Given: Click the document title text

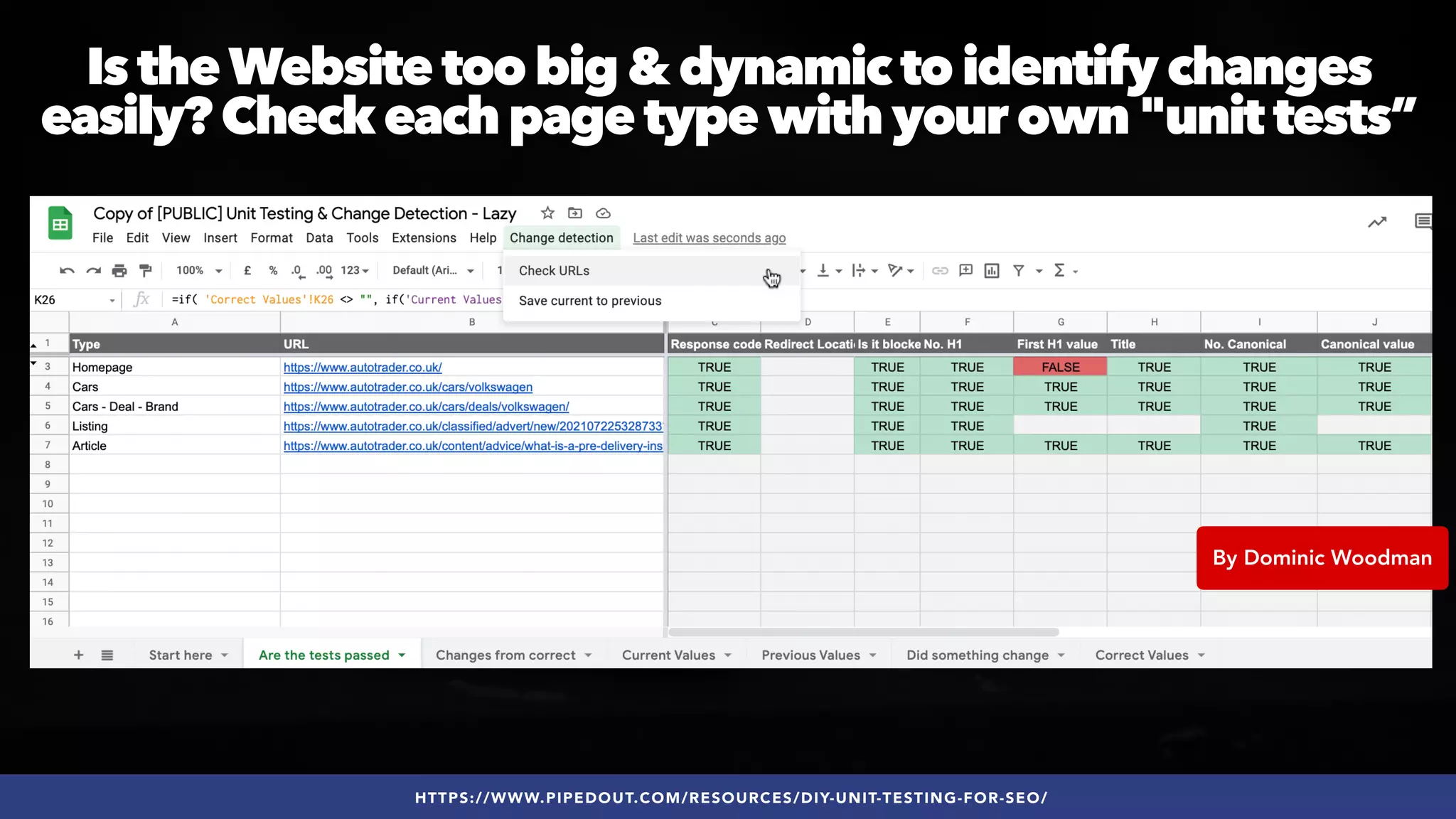Looking at the screenshot, I should pos(304,213).
